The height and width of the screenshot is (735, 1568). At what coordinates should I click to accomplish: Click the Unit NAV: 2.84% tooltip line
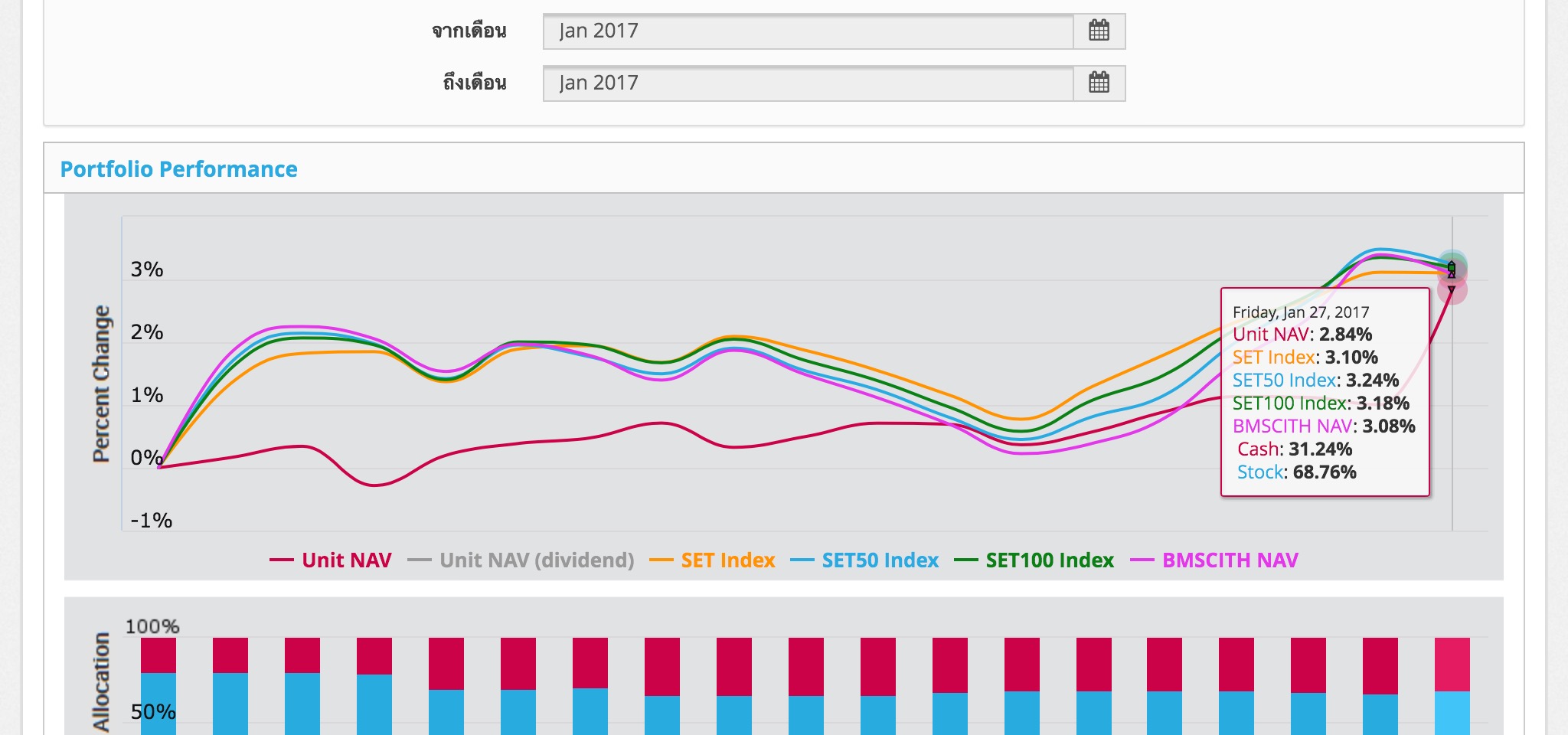pos(1302,335)
